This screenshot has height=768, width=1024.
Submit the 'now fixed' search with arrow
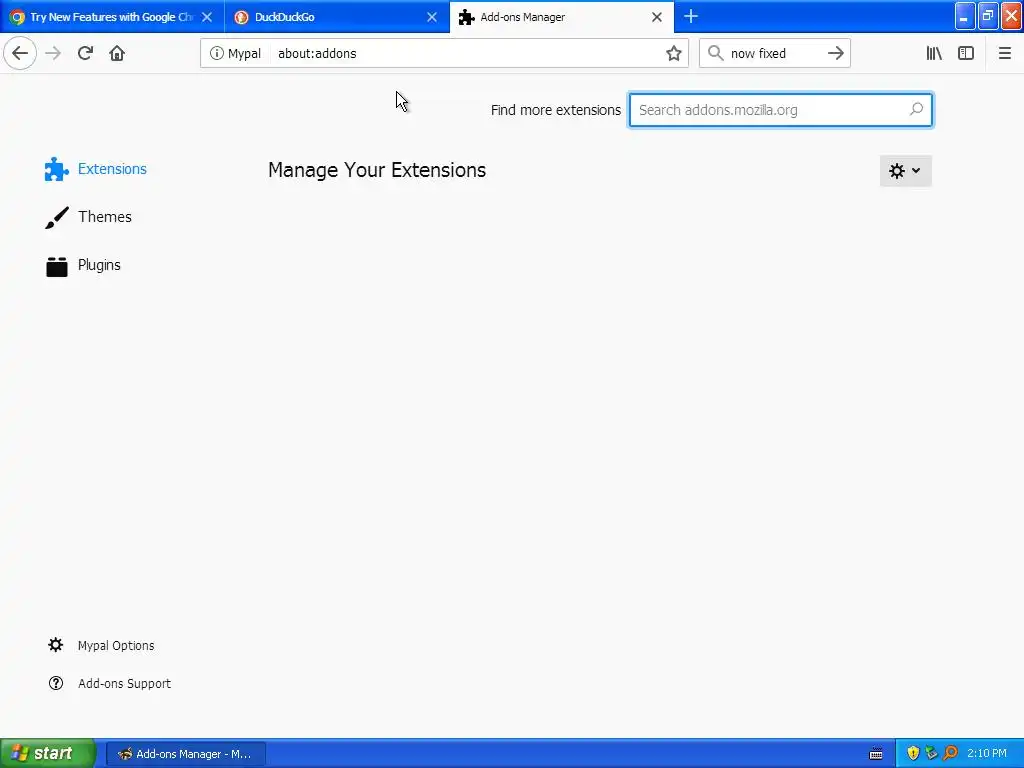pos(835,54)
